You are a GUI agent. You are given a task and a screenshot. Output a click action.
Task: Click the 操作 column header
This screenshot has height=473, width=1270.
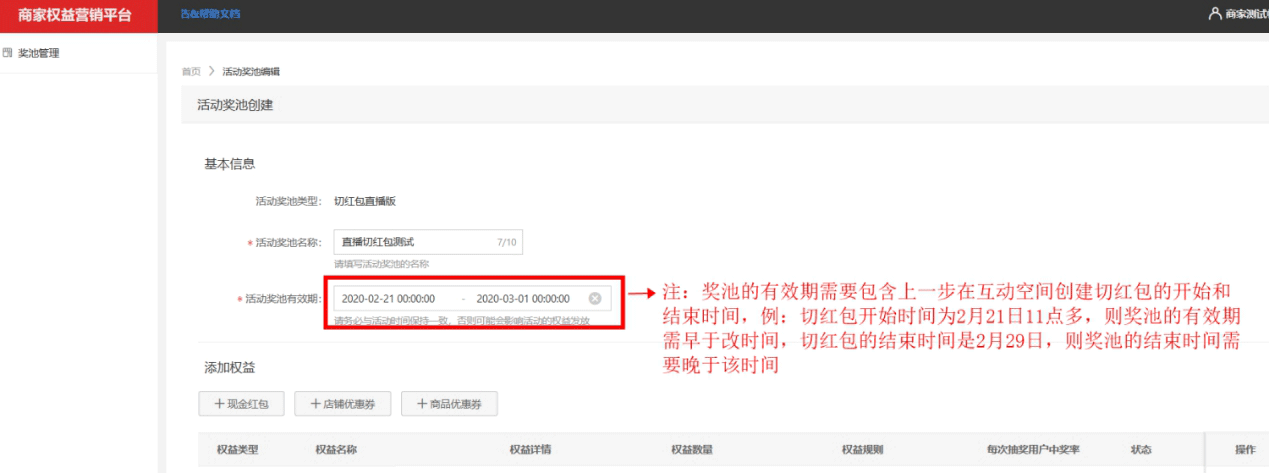tap(1245, 450)
